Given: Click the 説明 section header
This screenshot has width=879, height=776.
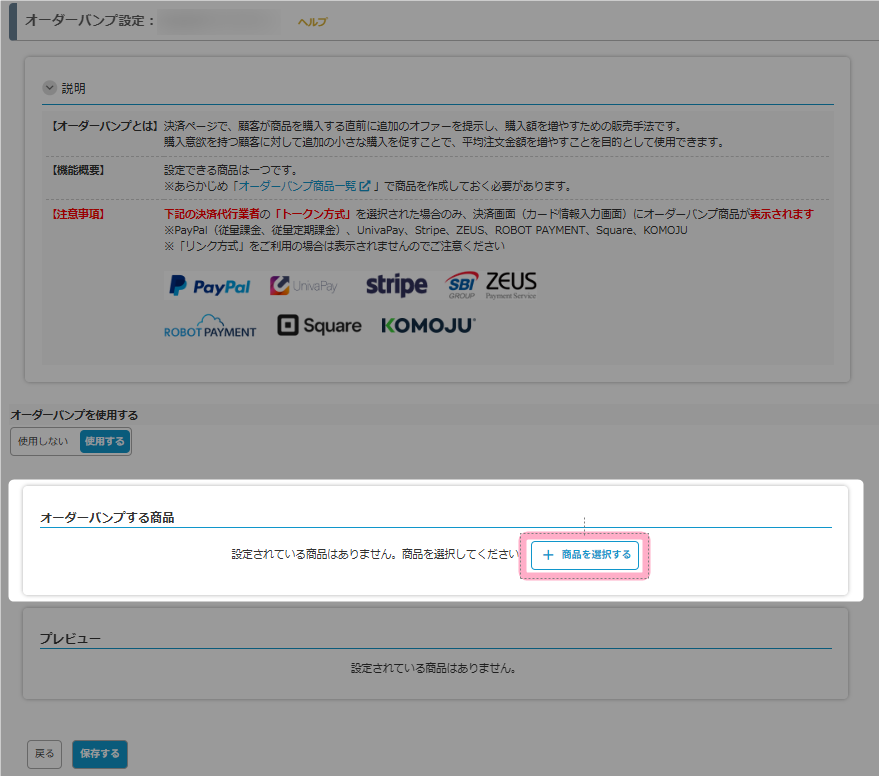Looking at the screenshot, I should click(75, 88).
